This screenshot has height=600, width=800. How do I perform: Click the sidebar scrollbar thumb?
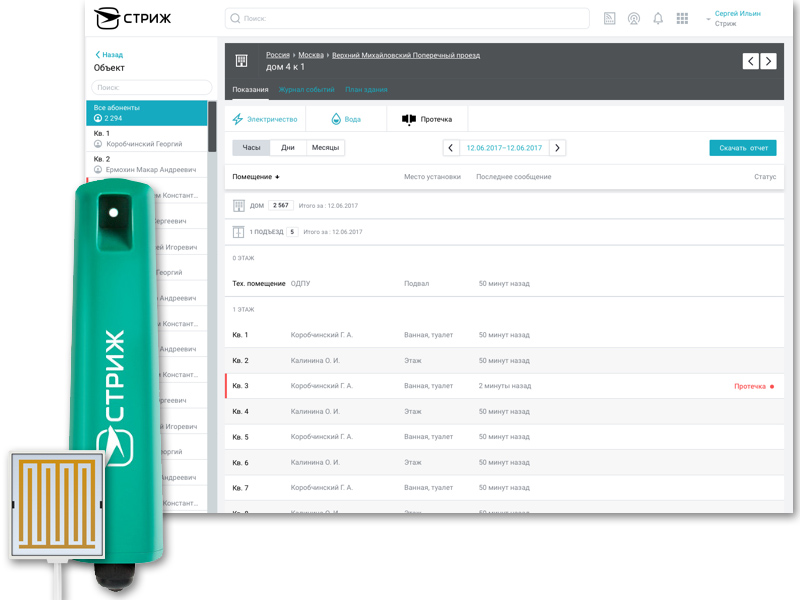tap(212, 126)
